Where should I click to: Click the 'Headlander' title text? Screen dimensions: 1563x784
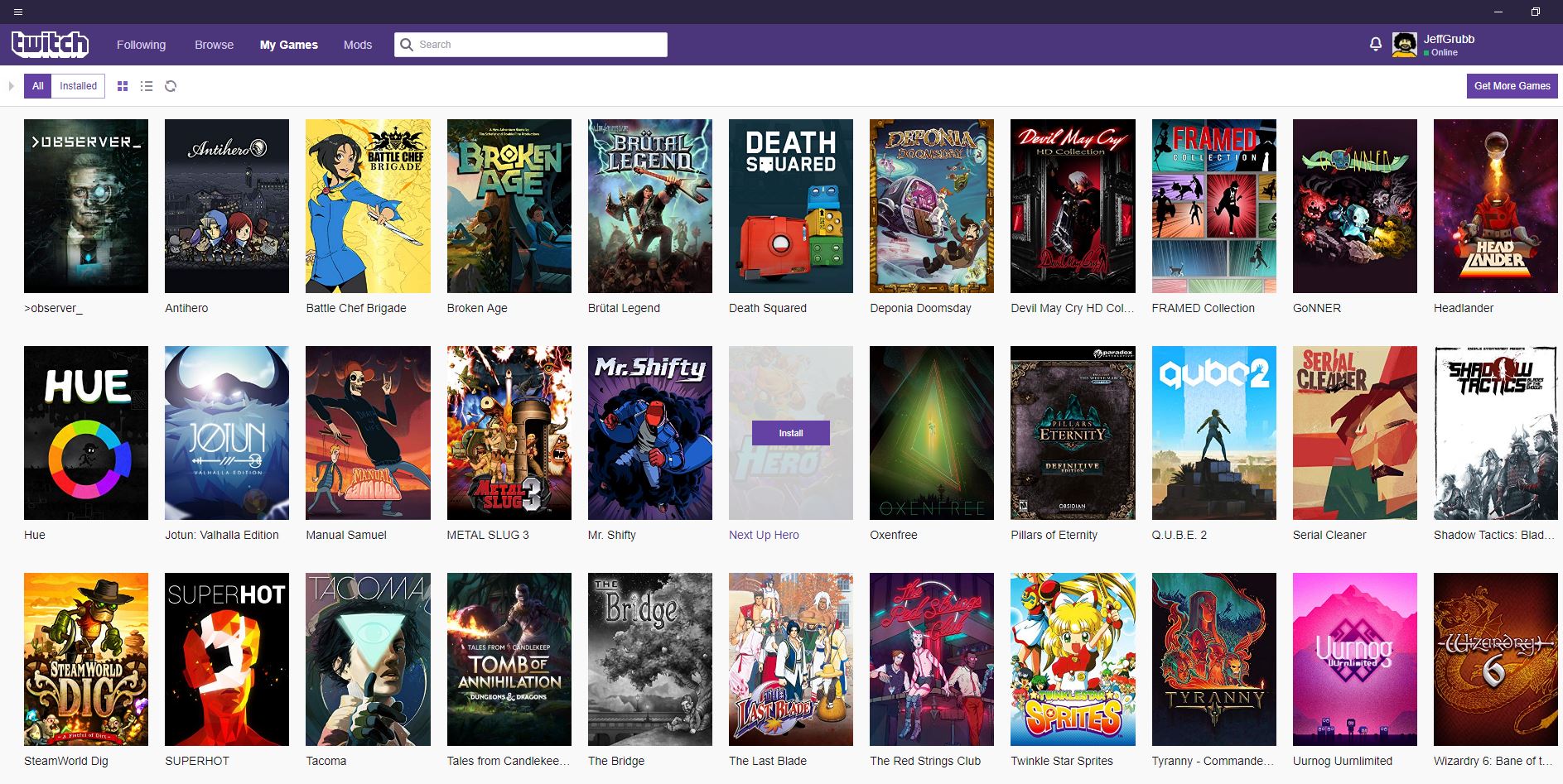[x=1464, y=308]
